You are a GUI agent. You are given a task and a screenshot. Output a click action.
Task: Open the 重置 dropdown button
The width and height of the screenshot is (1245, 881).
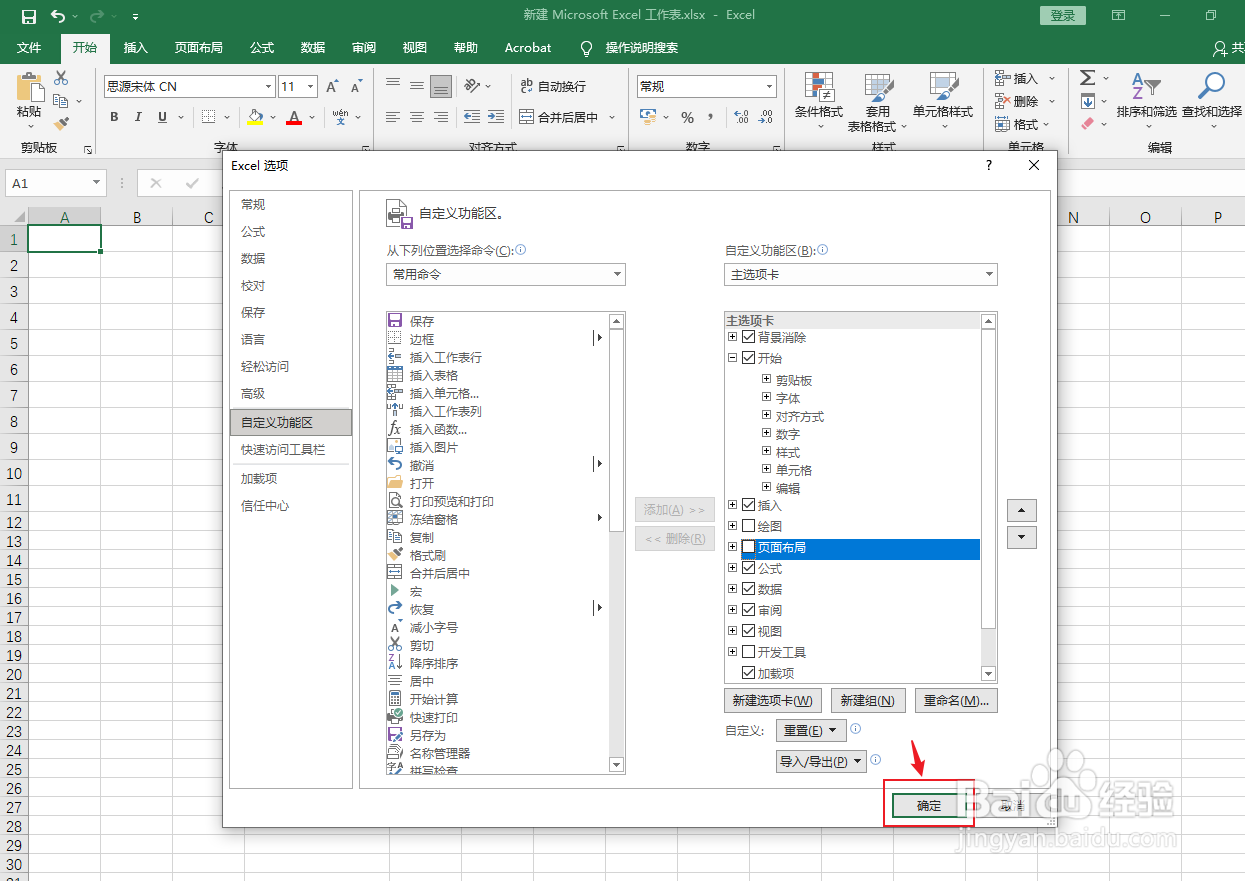click(x=811, y=730)
